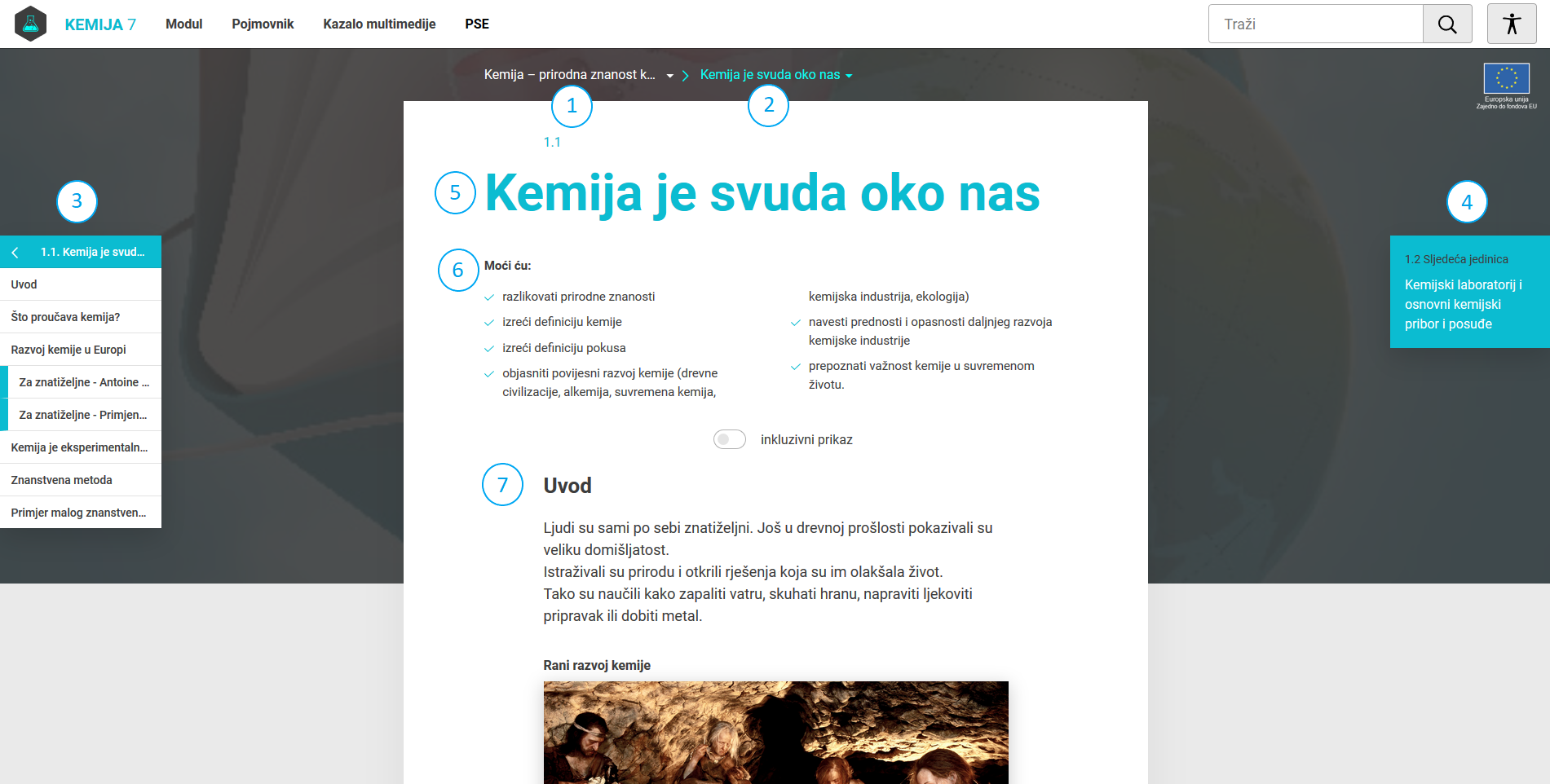Click the Rani razvoj kemije caption
The image size is (1550, 784).
[597, 666]
